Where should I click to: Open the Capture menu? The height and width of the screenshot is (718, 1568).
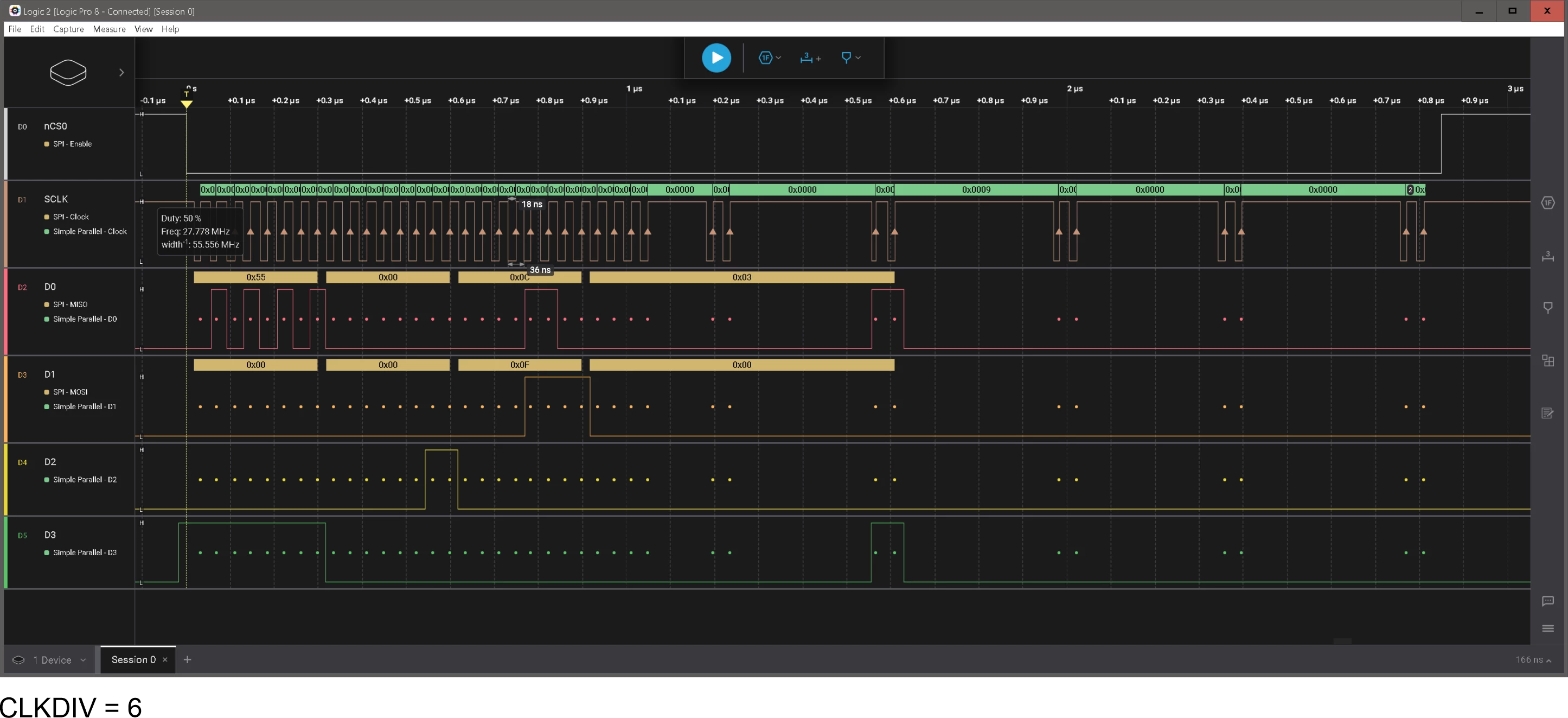pyautogui.click(x=68, y=29)
